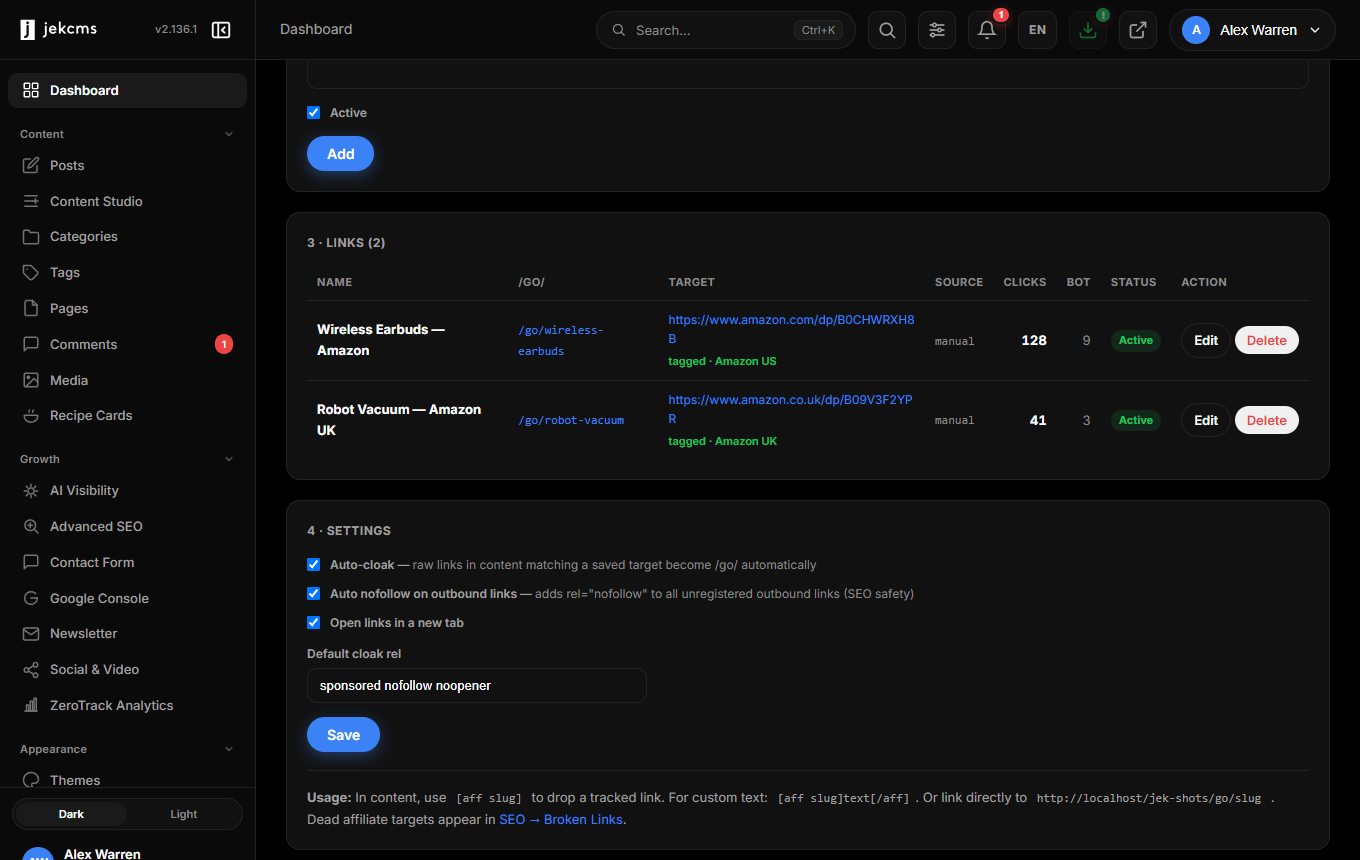Open the Alex Warren user dropdown
Screen dimensions: 1360x860
pos(1252,30)
